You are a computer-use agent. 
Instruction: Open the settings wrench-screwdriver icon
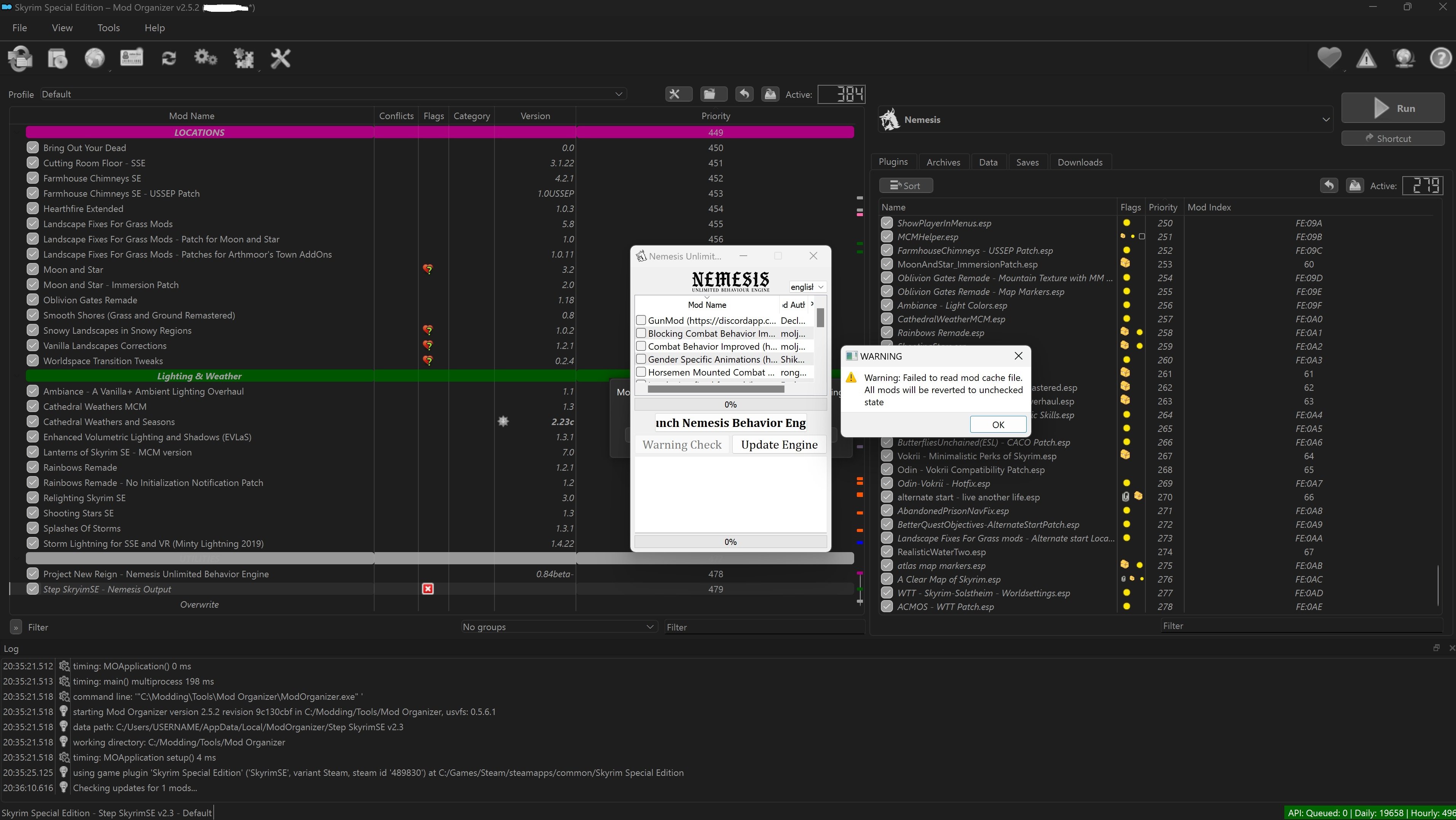(x=280, y=58)
